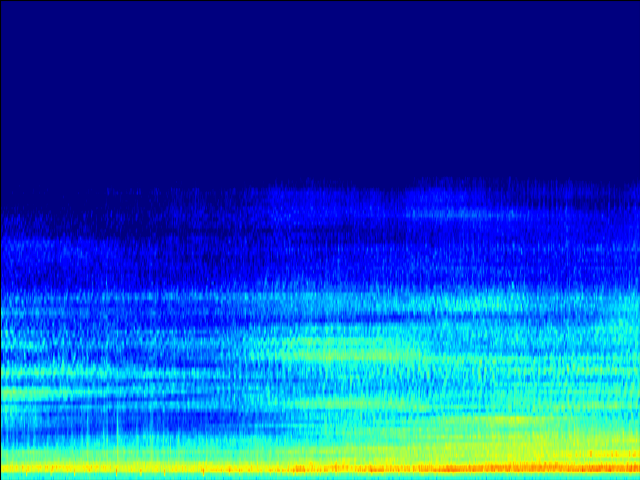Click the top-left corner of the spectrogram

pyautogui.click(x=2, y=2)
